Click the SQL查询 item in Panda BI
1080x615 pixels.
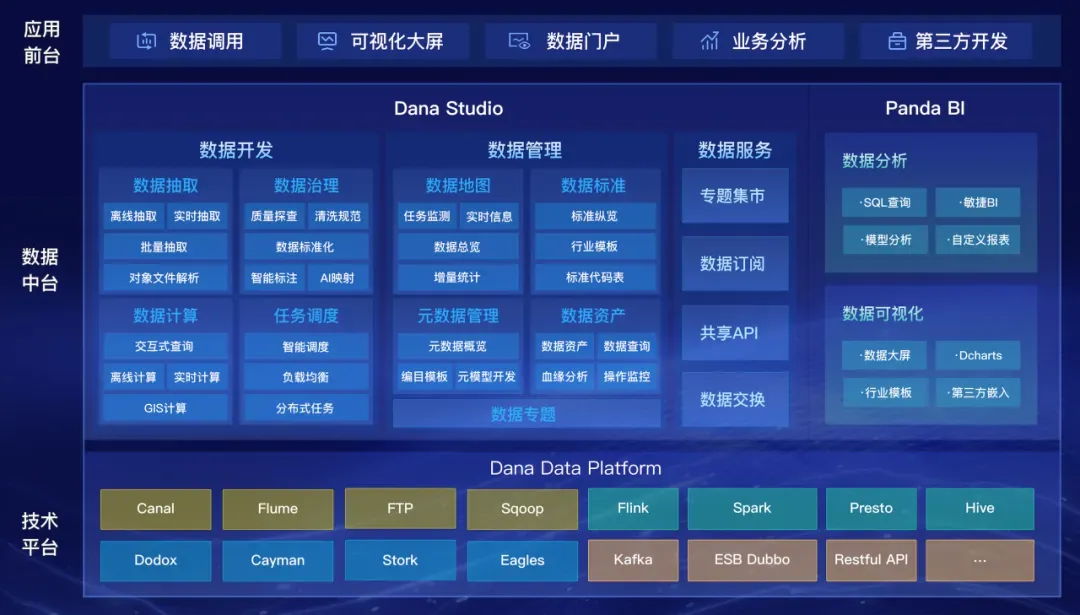[884, 202]
